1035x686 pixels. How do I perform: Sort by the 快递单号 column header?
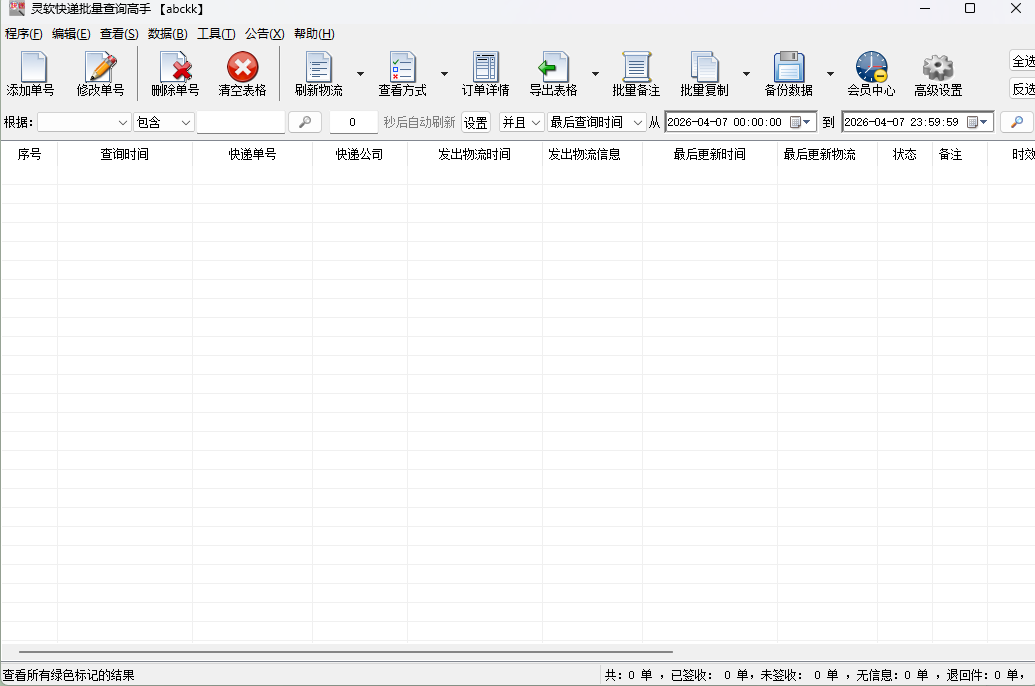252,155
